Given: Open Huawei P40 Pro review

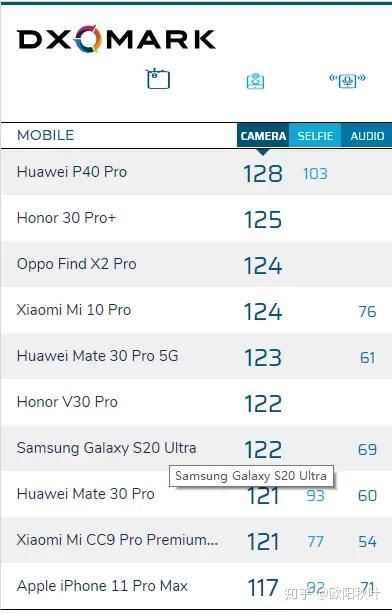Looking at the screenshot, I should (72, 172).
